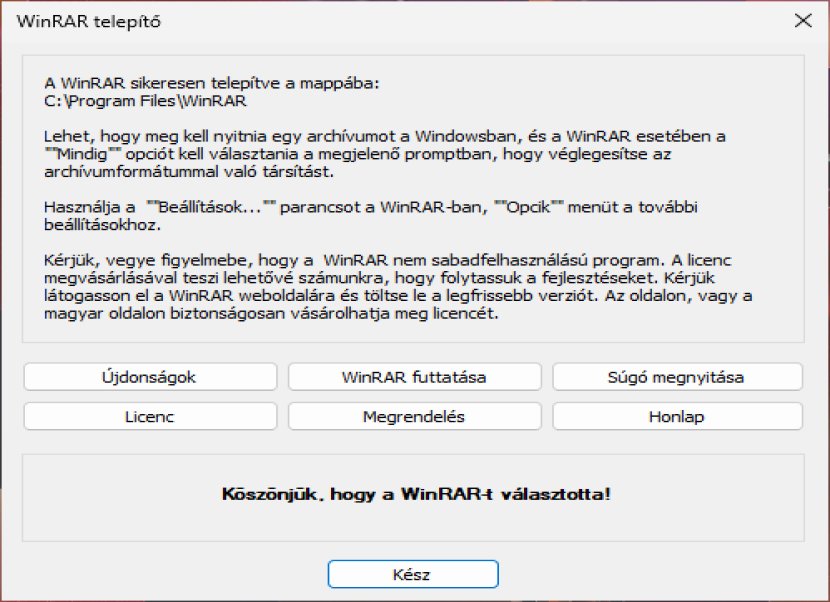Viewport: 830px width, 602px height.
Task: Select the path text C:\Program Files\WinRAR
Action: point(146,101)
